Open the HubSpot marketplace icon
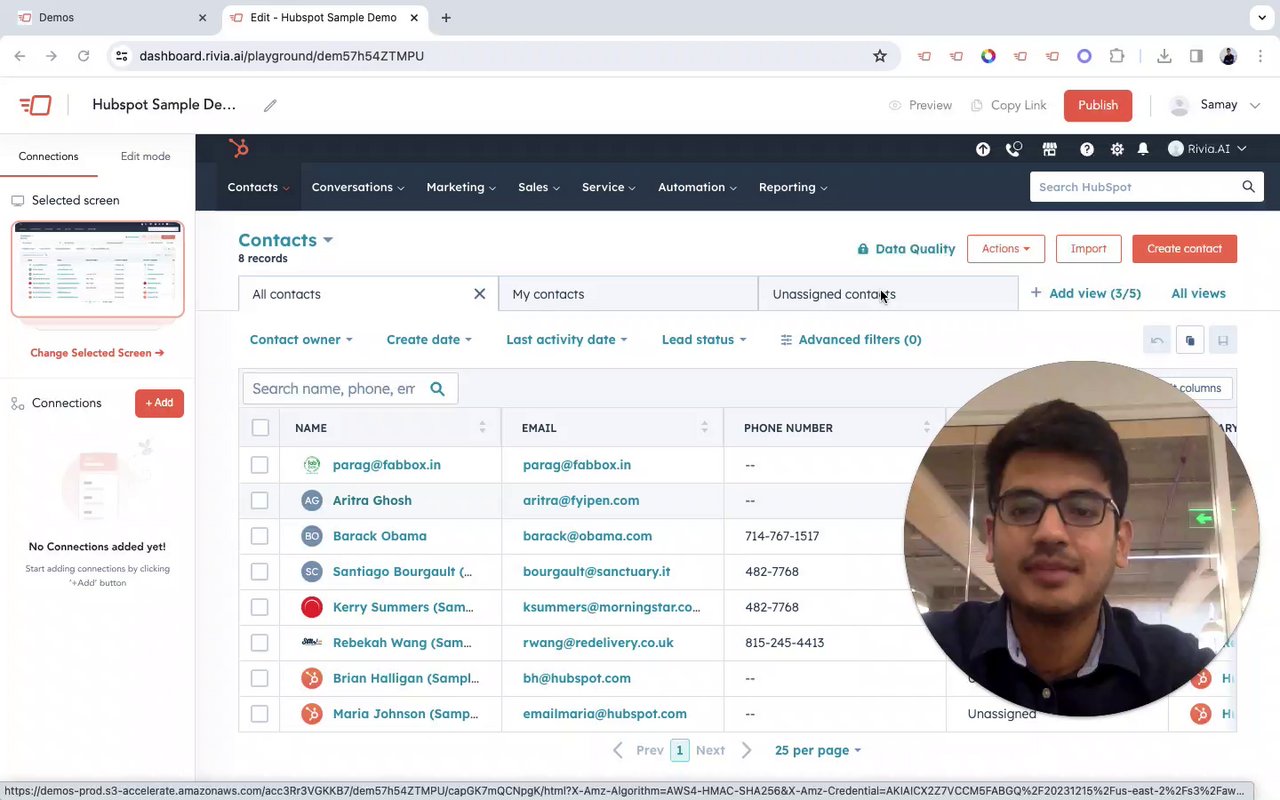1280x800 pixels. [1049, 149]
